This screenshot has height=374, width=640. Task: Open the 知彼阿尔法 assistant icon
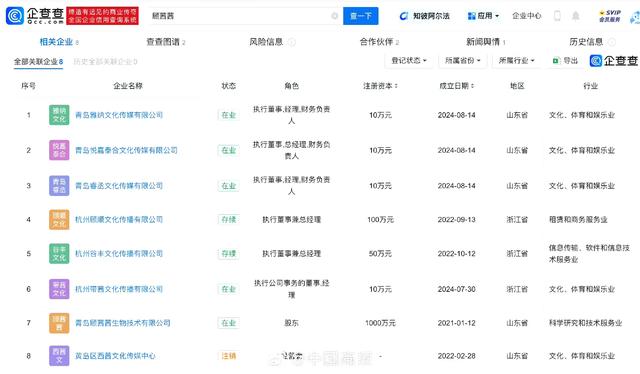(x=404, y=16)
